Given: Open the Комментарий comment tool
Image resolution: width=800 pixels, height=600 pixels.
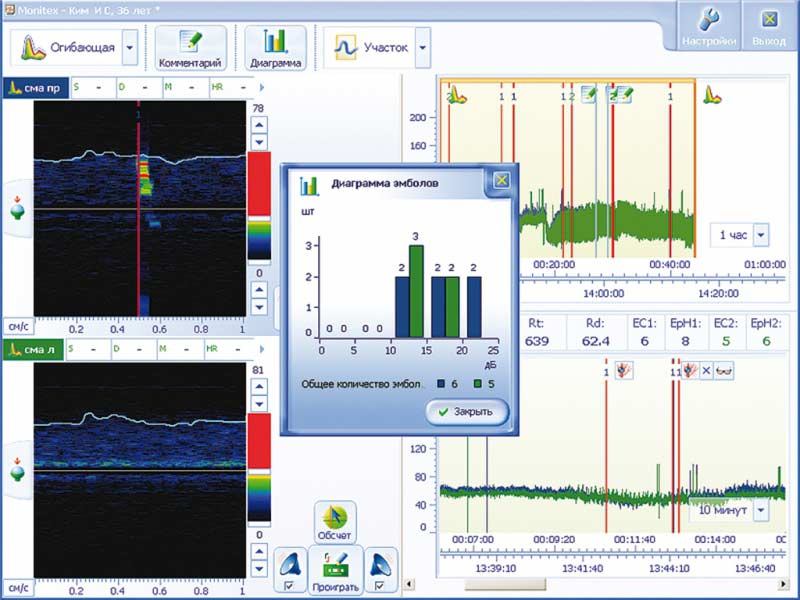Looking at the screenshot, I should tap(190, 48).
